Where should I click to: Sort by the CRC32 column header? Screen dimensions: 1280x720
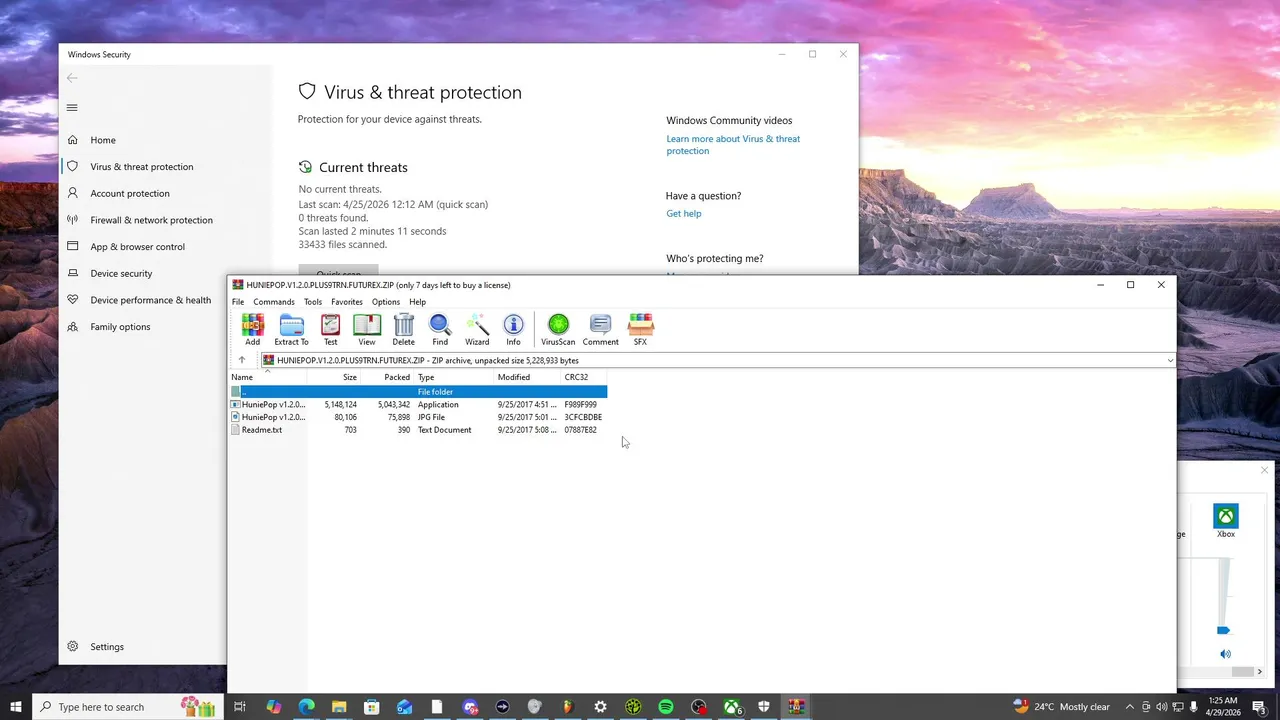click(584, 377)
